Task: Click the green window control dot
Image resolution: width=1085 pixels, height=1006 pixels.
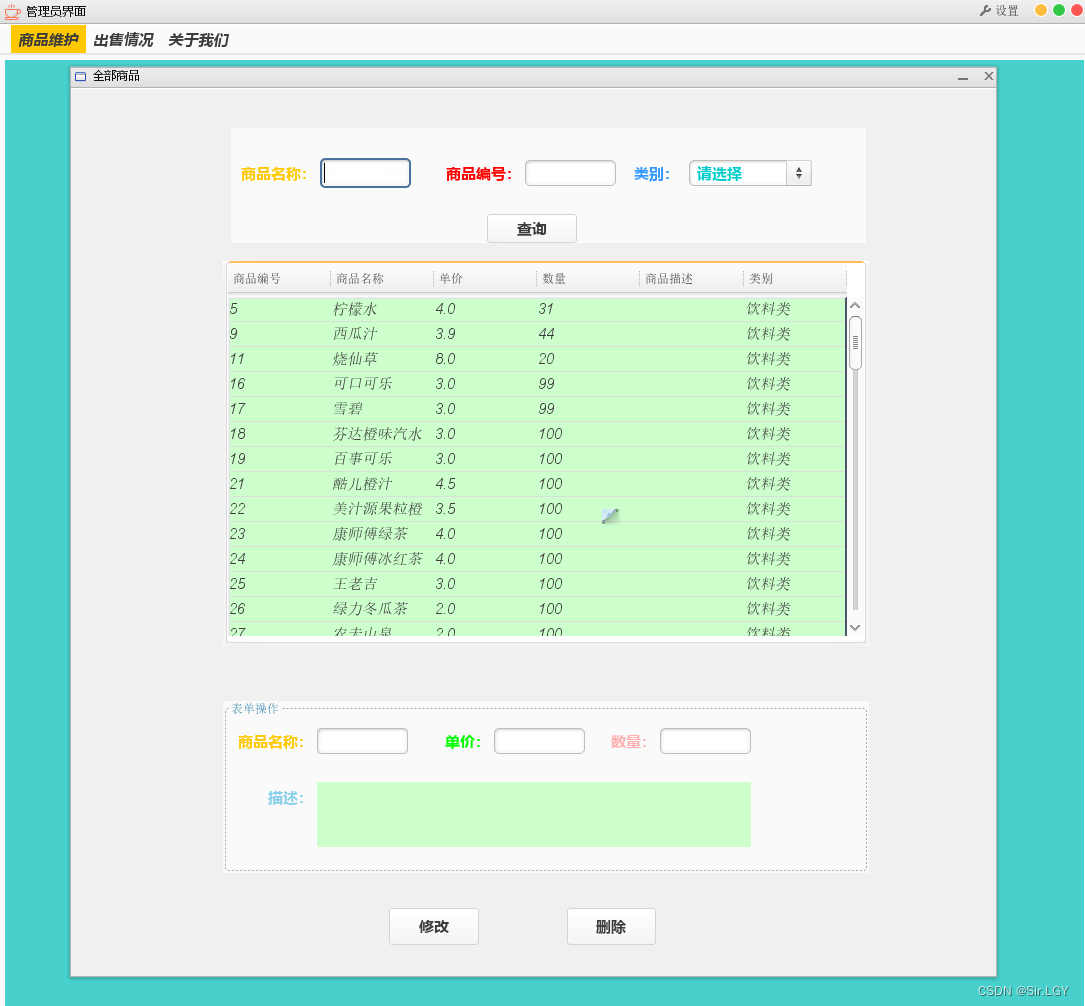Action: [x=1059, y=10]
